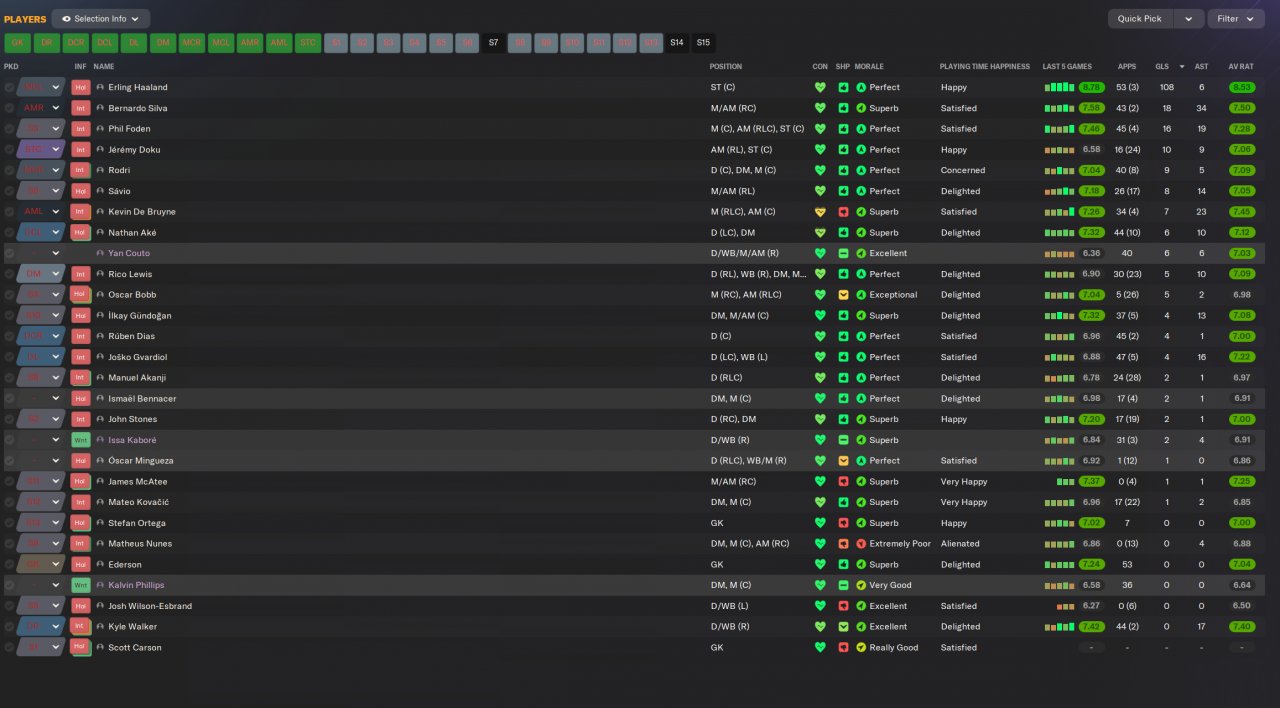Screen dimensions: 1280x708
Task: Click Haaland's 8.53 average rating badge
Action: pyautogui.click(x=1241, y=87)
